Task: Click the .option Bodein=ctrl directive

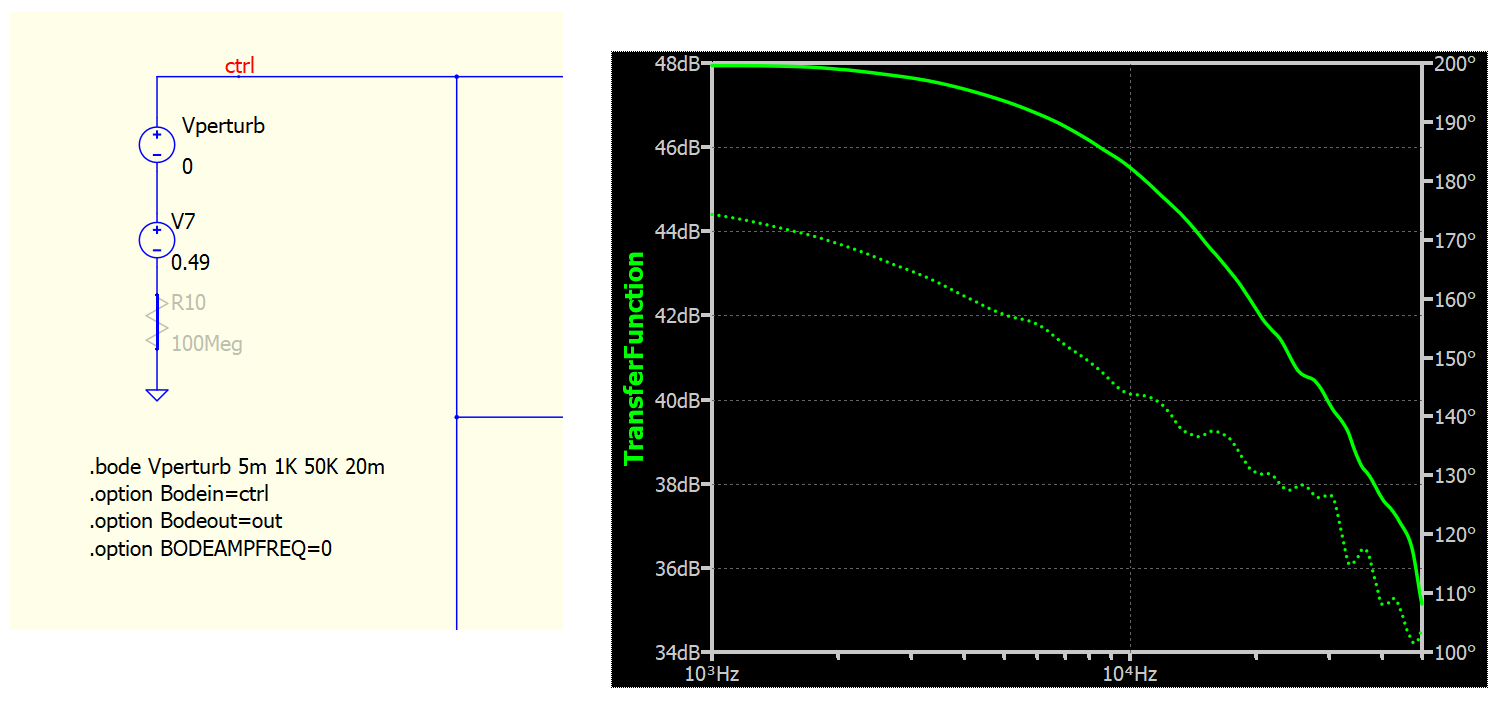Action: point(180,494)
